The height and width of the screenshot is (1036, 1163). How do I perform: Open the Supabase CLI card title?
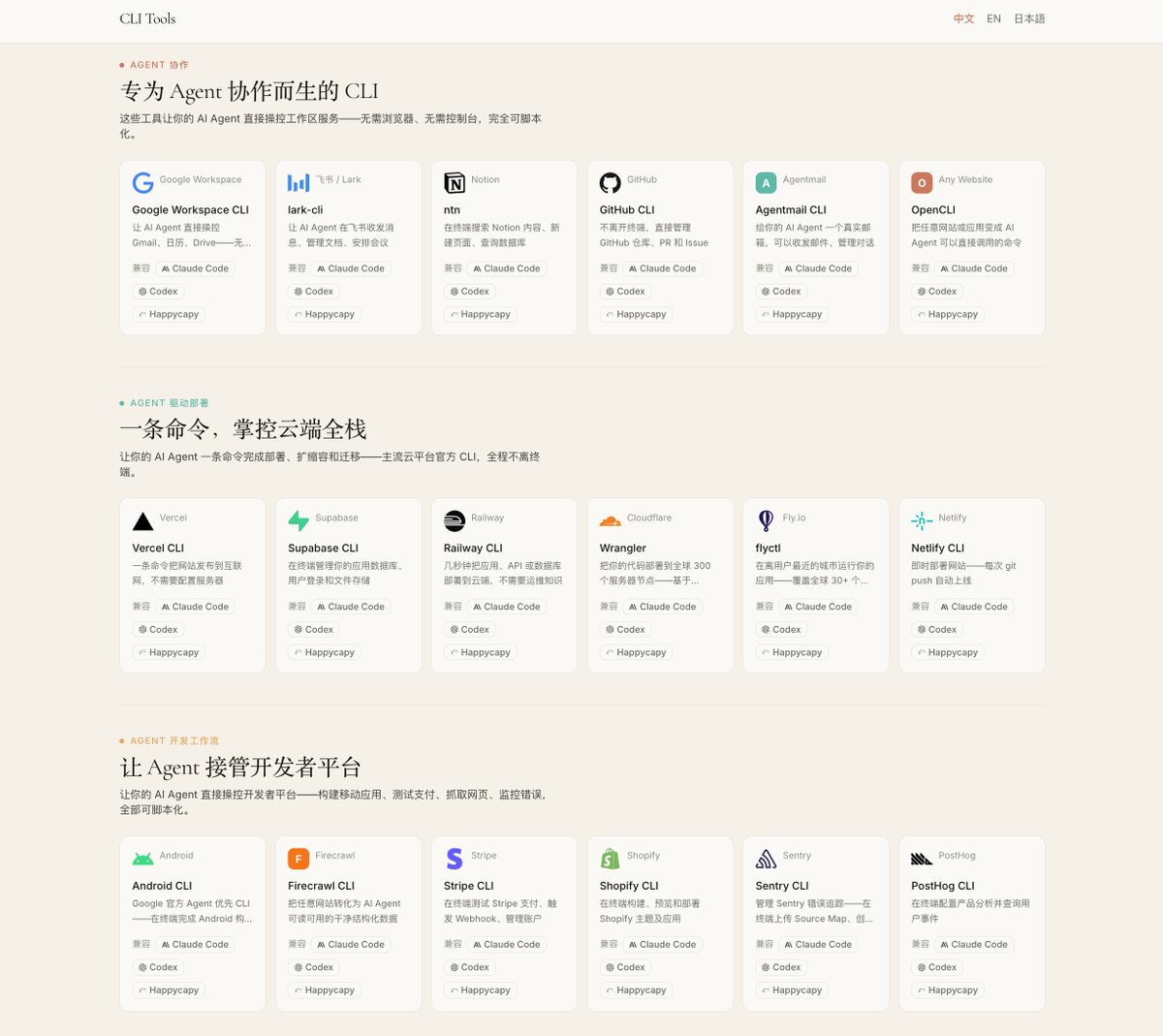coord(323,548)
